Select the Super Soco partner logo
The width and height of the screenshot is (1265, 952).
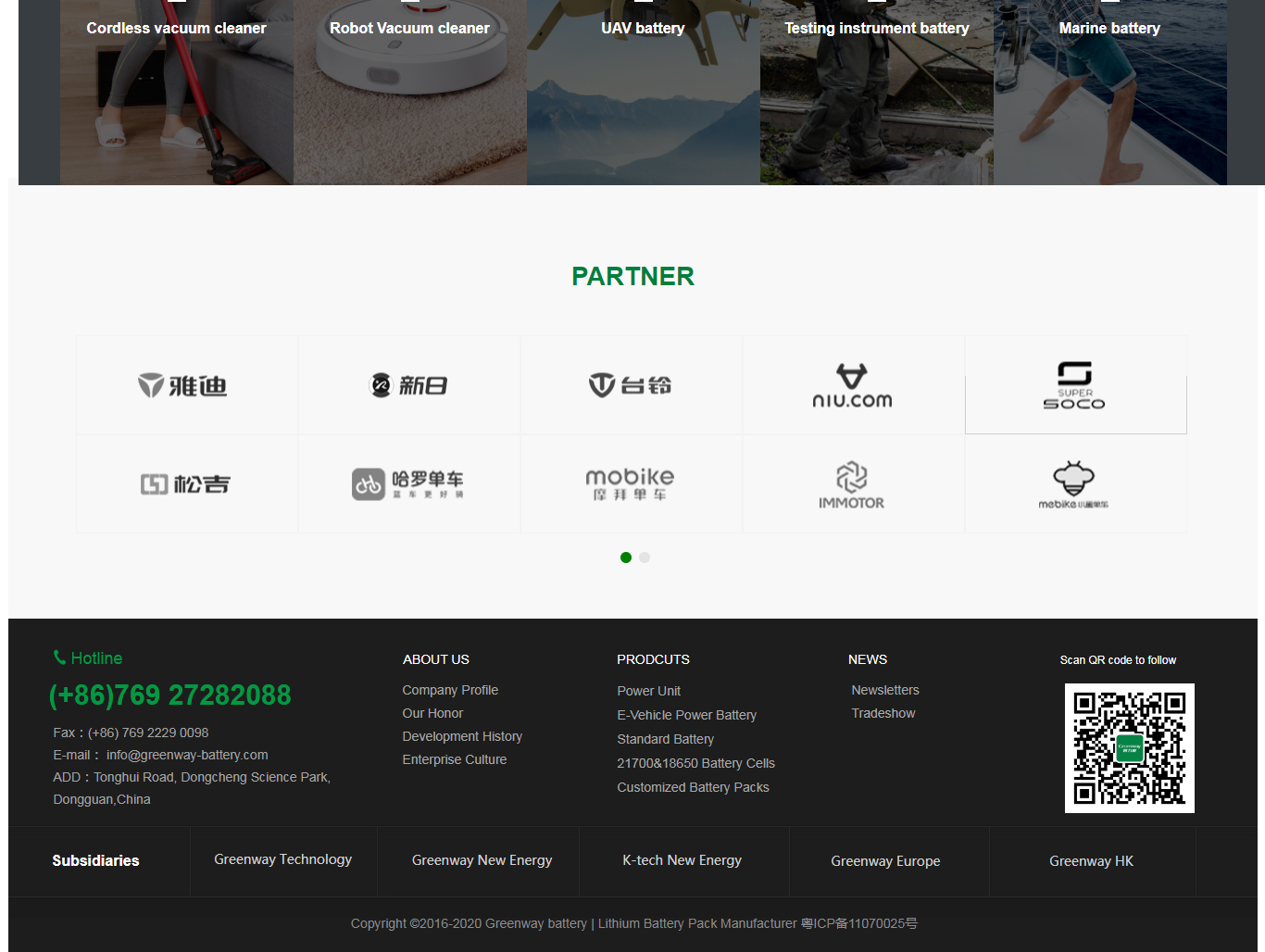[x=1075, y=385]
